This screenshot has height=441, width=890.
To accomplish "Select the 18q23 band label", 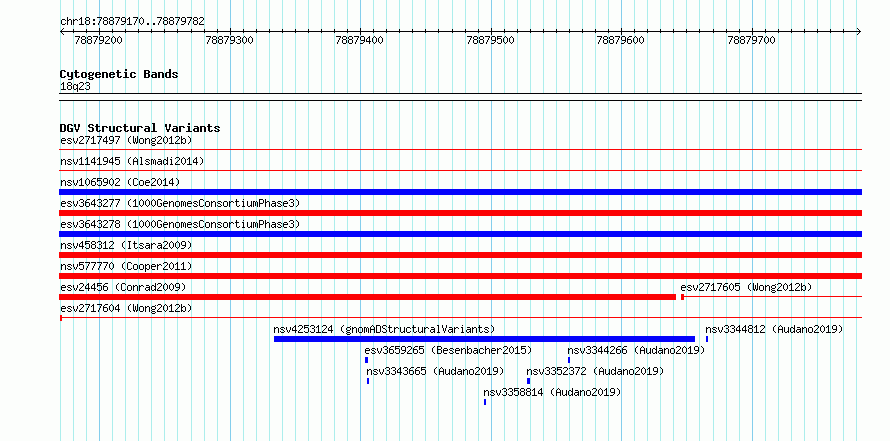I will pos(75,87).
